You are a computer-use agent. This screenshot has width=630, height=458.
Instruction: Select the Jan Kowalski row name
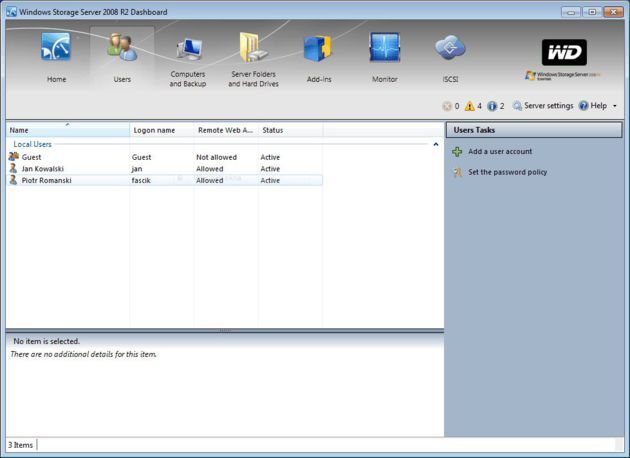[43, 169]
